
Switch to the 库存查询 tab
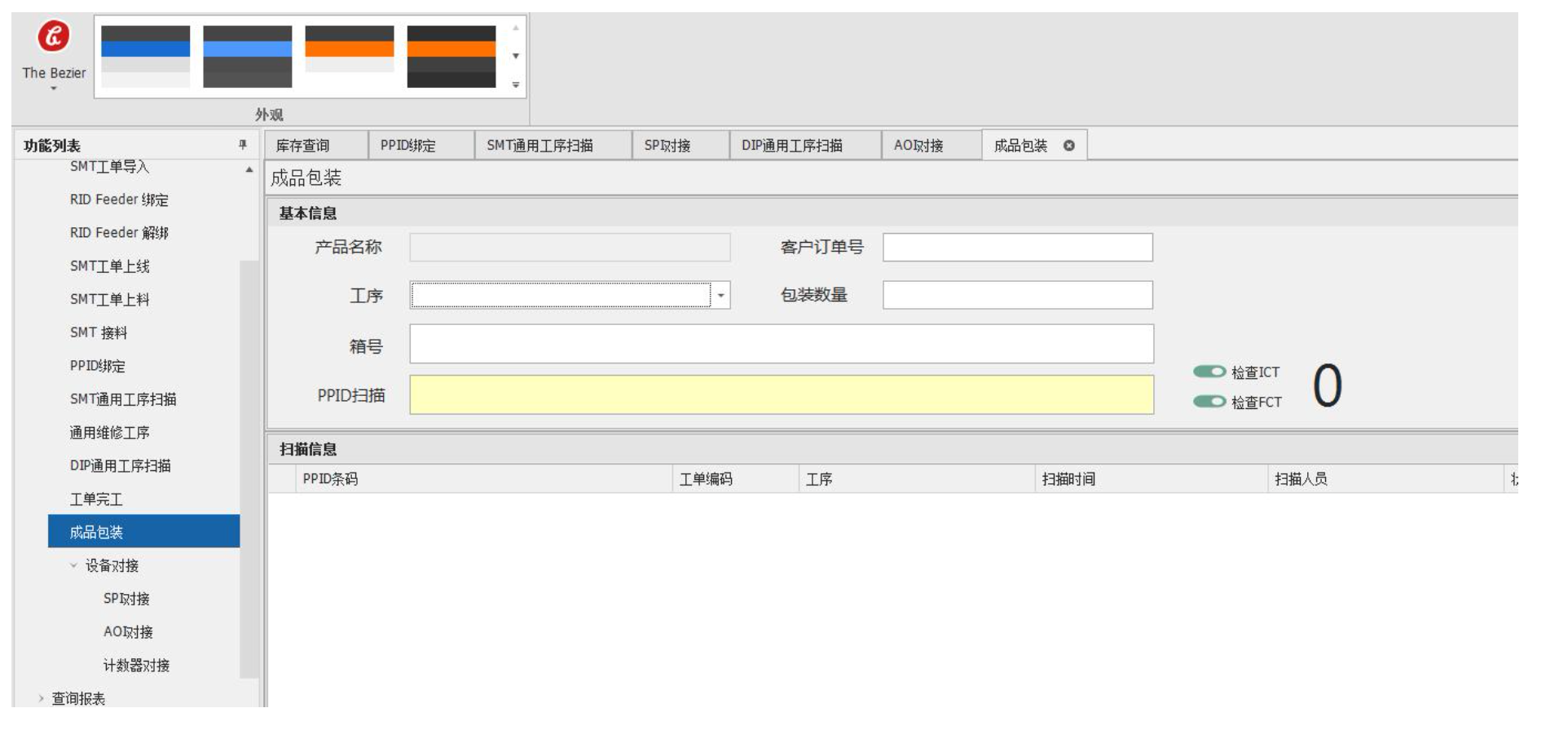pos(303,146)
